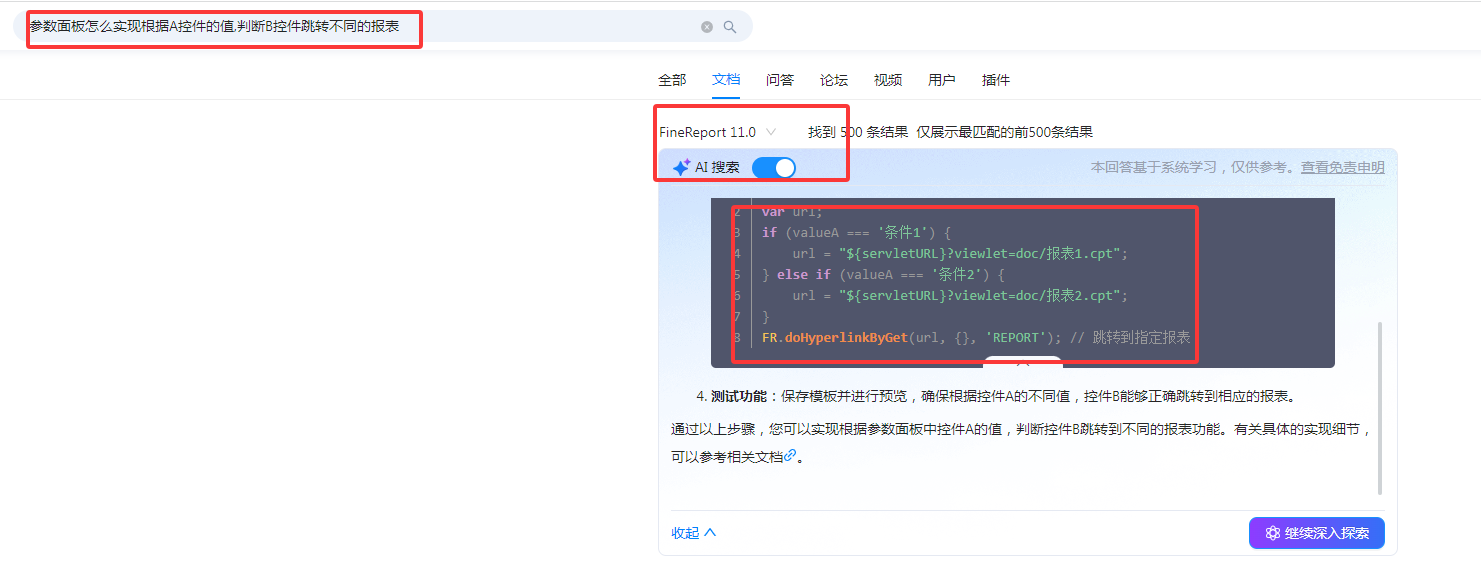1481x587 pixels.
Task: Open the 查看免责申明 disclaimer link
Action: click(x=1343, y=168)
